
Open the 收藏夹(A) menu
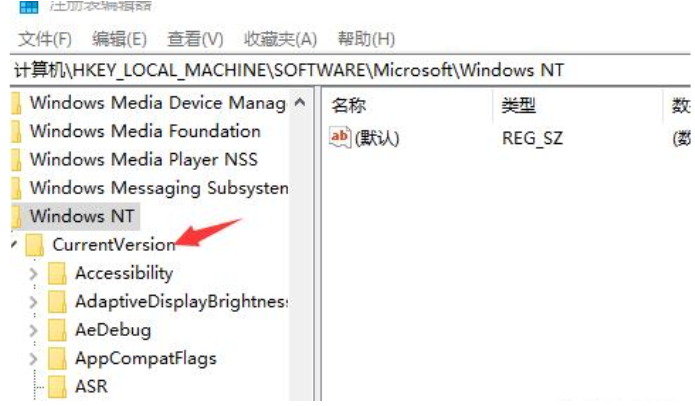(280, 39)
